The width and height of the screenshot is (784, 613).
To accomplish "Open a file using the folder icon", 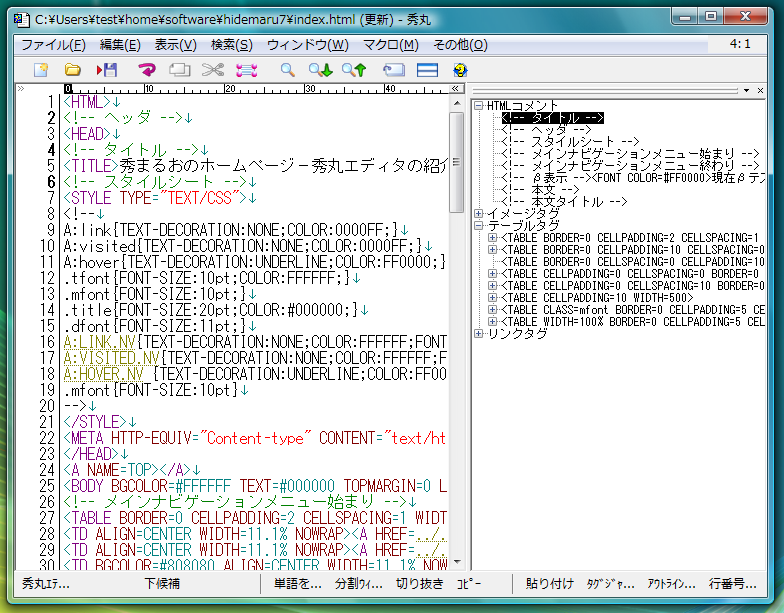I will point(73,70).
